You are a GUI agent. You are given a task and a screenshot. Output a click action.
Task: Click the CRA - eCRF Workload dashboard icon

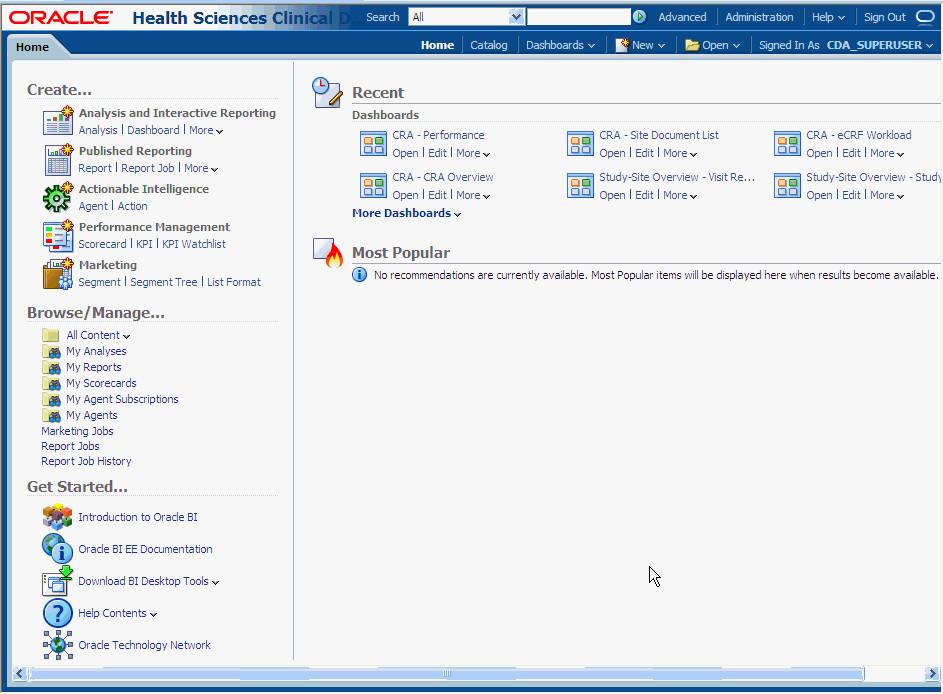tap(787, 144)
